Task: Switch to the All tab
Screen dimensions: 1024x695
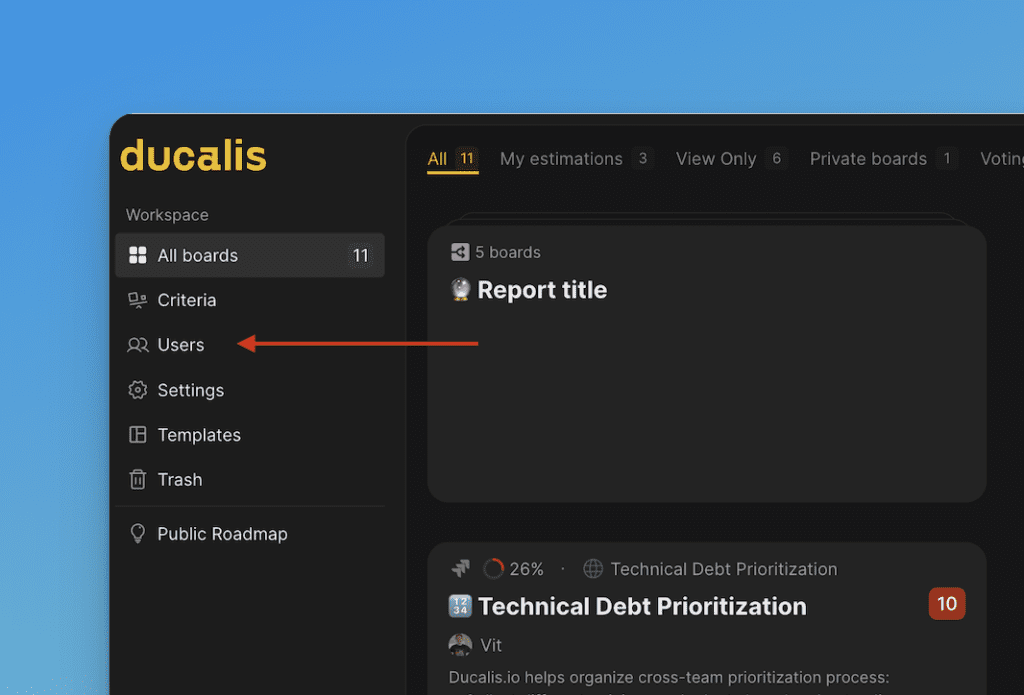Action: (438, 159)
